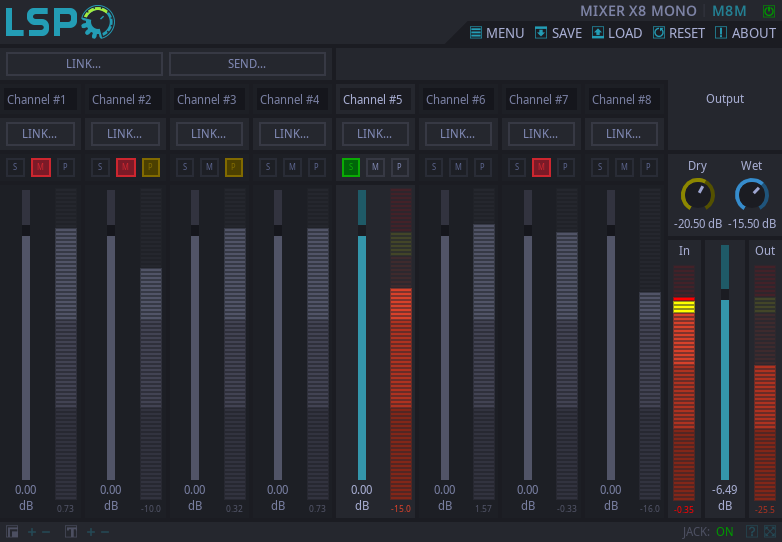Click the Channel #5 cyan gain fader

tap(362, 335)
